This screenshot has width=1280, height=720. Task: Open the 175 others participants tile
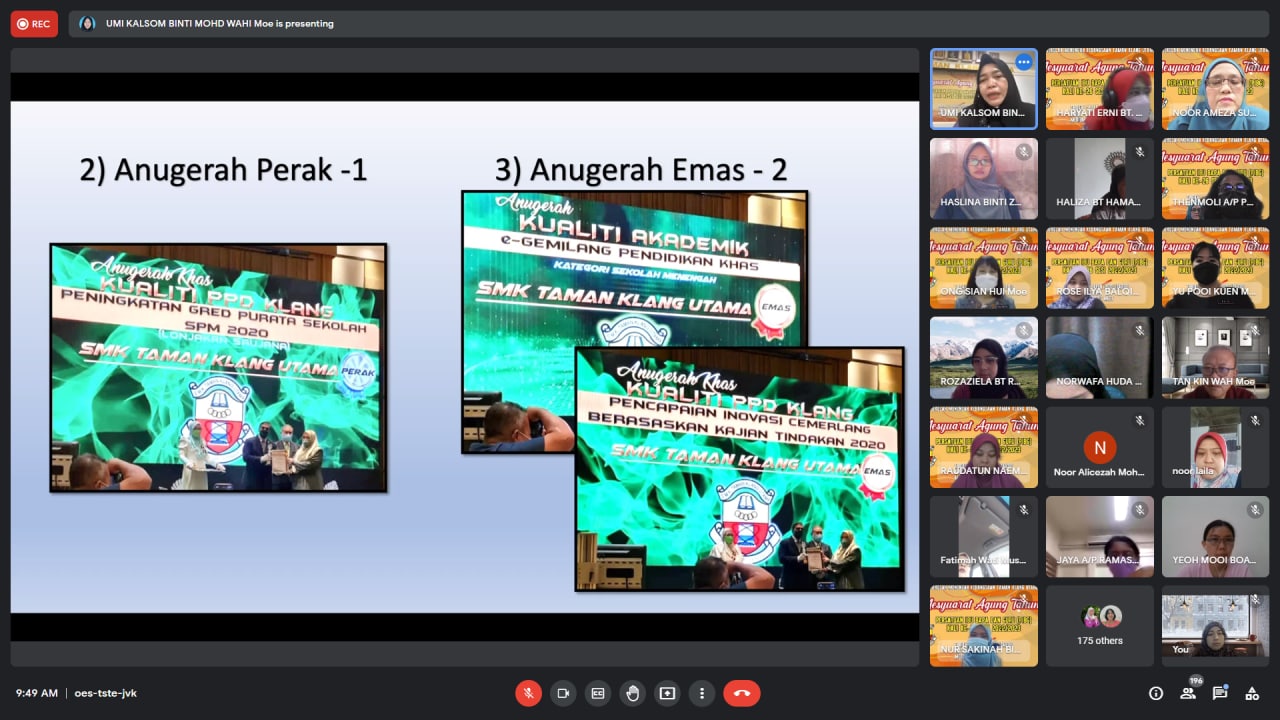coord(1100,626)
